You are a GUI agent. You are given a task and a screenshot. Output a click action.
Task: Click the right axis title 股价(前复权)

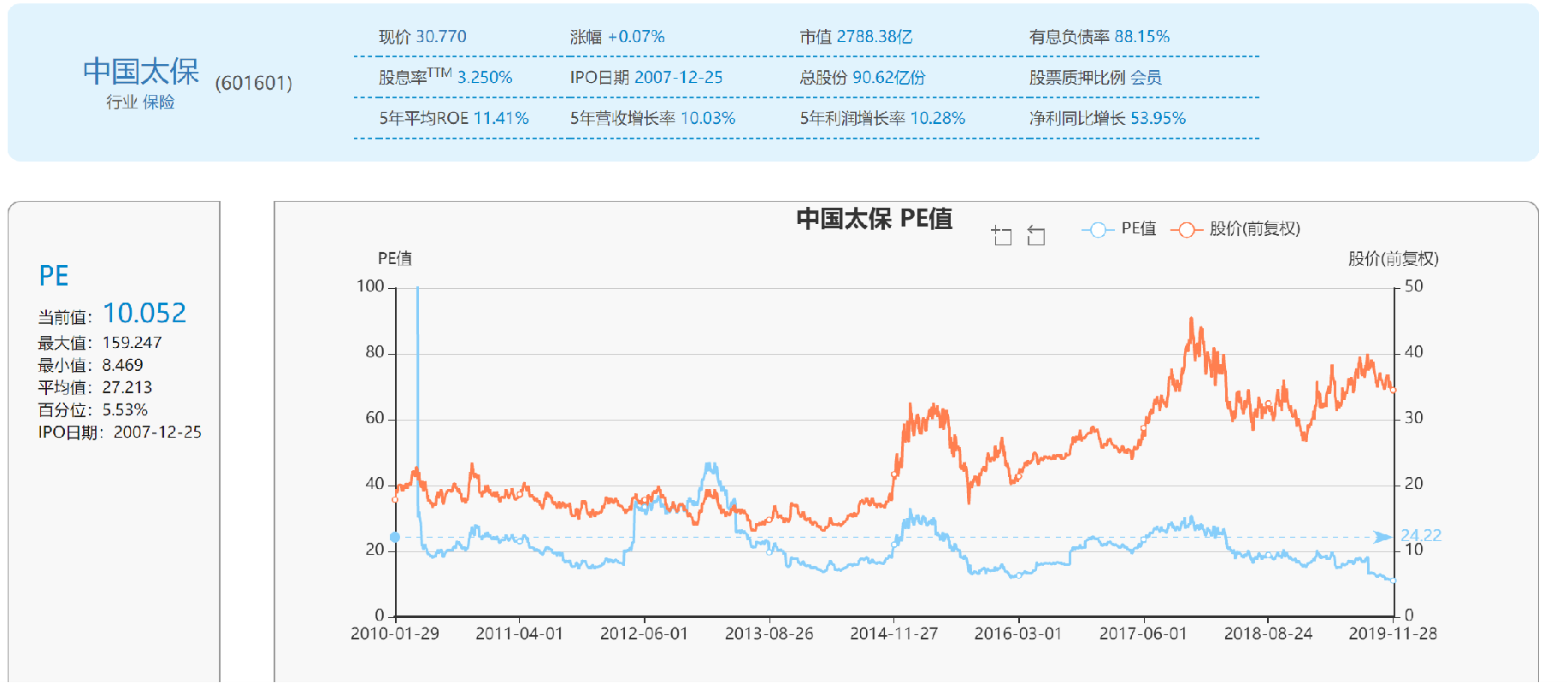1394,259
